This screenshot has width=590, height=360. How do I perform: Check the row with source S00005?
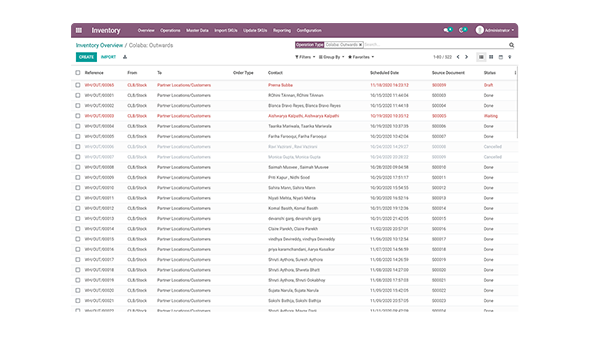click(78, 116)
